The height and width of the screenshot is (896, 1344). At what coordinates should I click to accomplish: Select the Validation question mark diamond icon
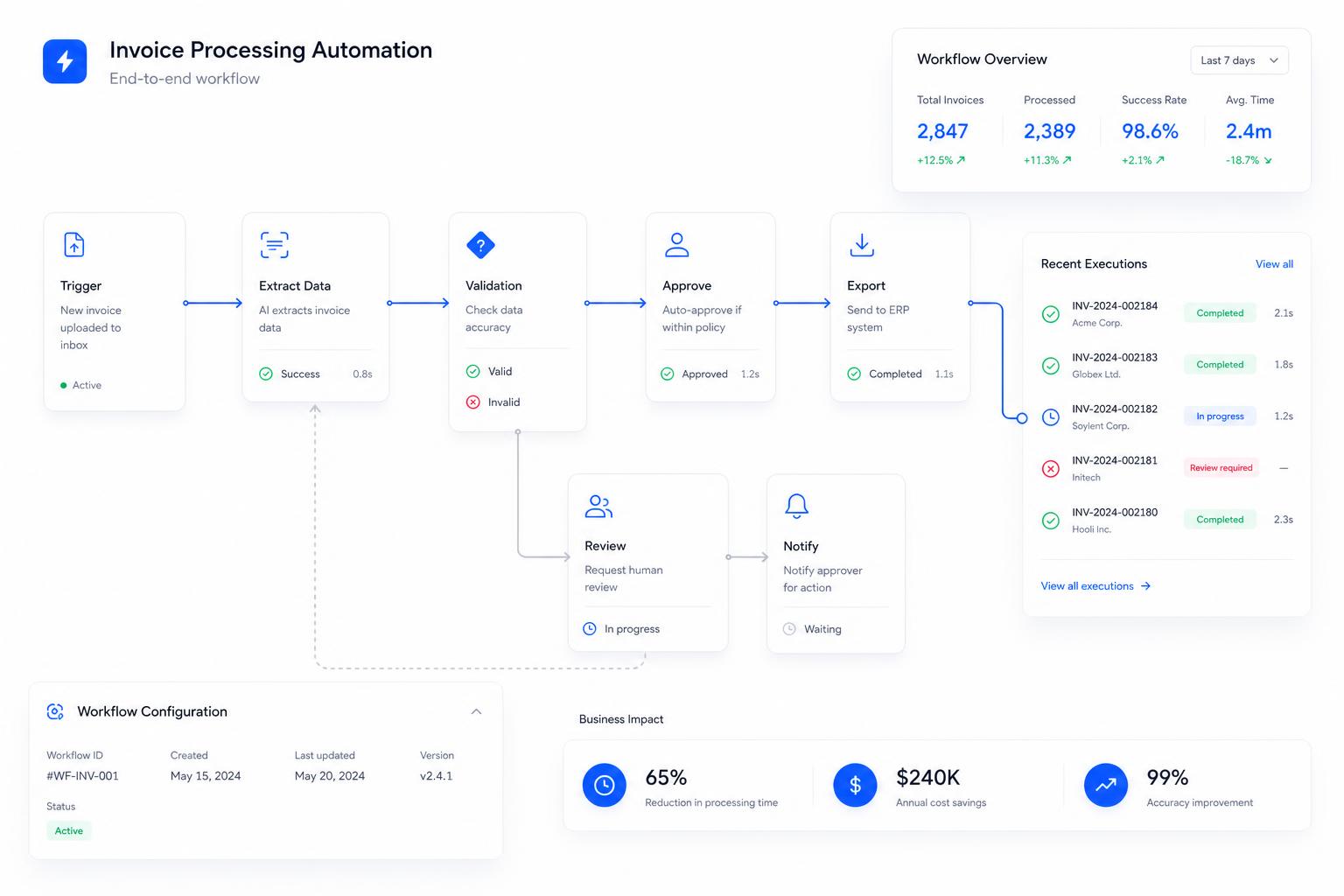click(480, 245)
